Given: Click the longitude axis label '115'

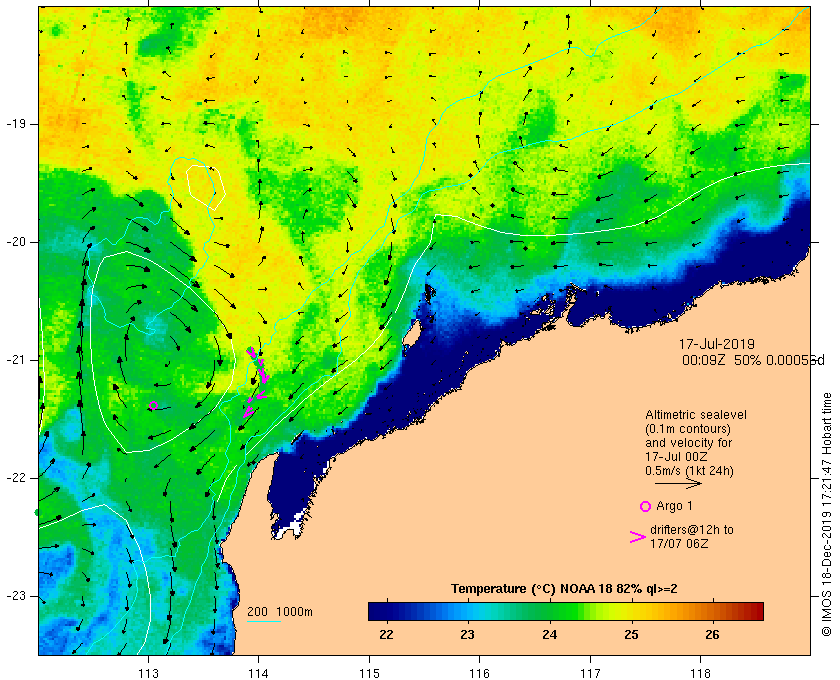Looking at the screenshot, I should pyautogui.click(x=369, y=673).
